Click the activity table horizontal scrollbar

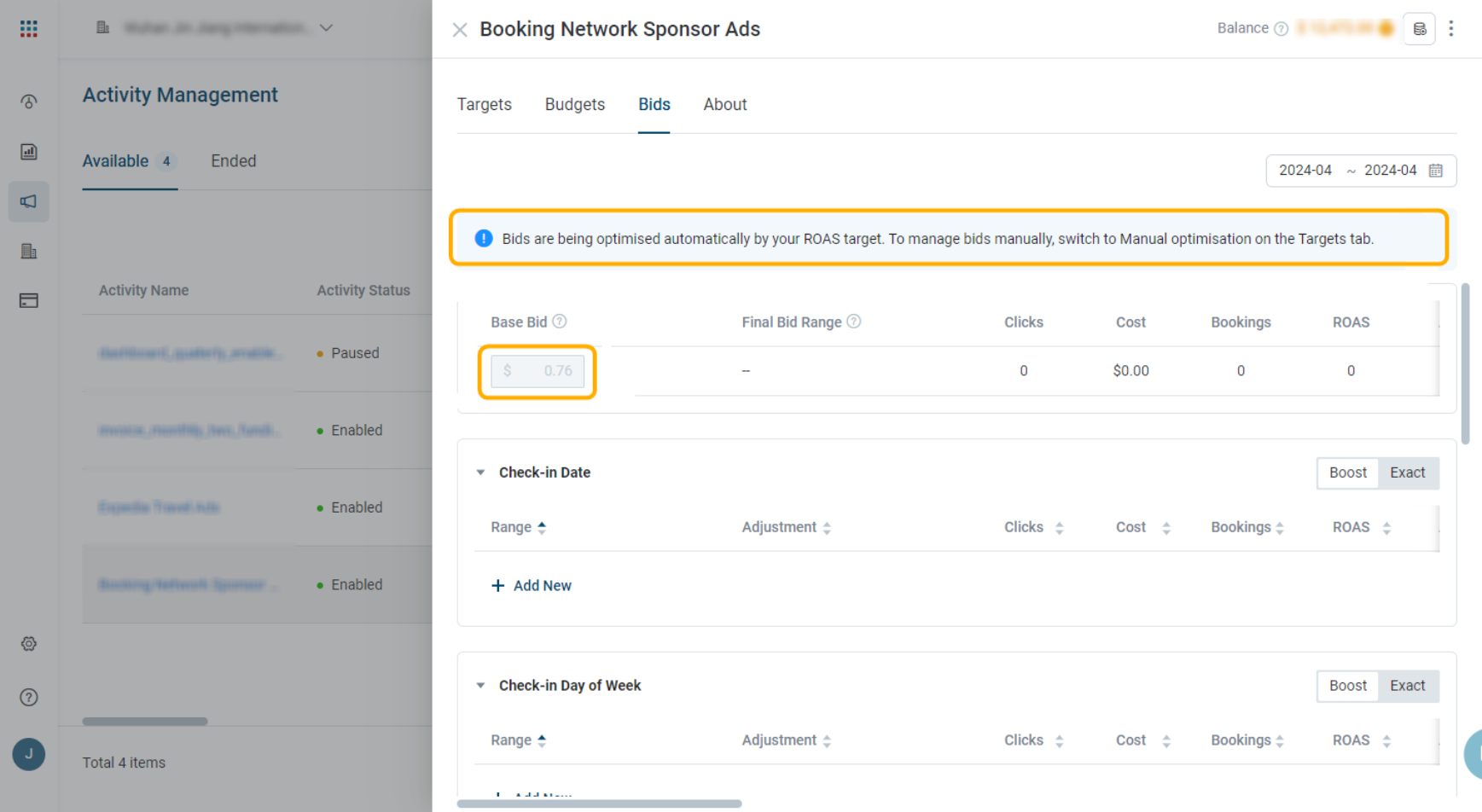tap(145, 722)
